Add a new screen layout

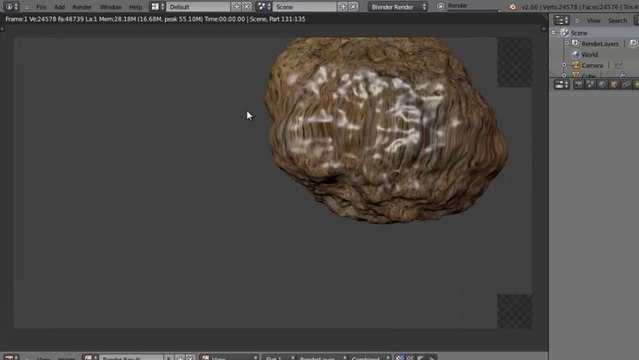(236, 7)
